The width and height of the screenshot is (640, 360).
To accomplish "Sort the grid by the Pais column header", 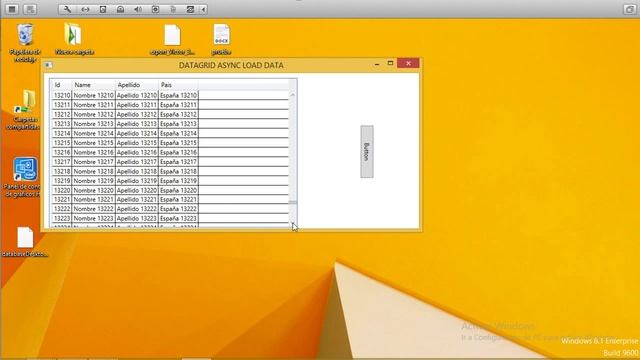I will click(178, 85).
